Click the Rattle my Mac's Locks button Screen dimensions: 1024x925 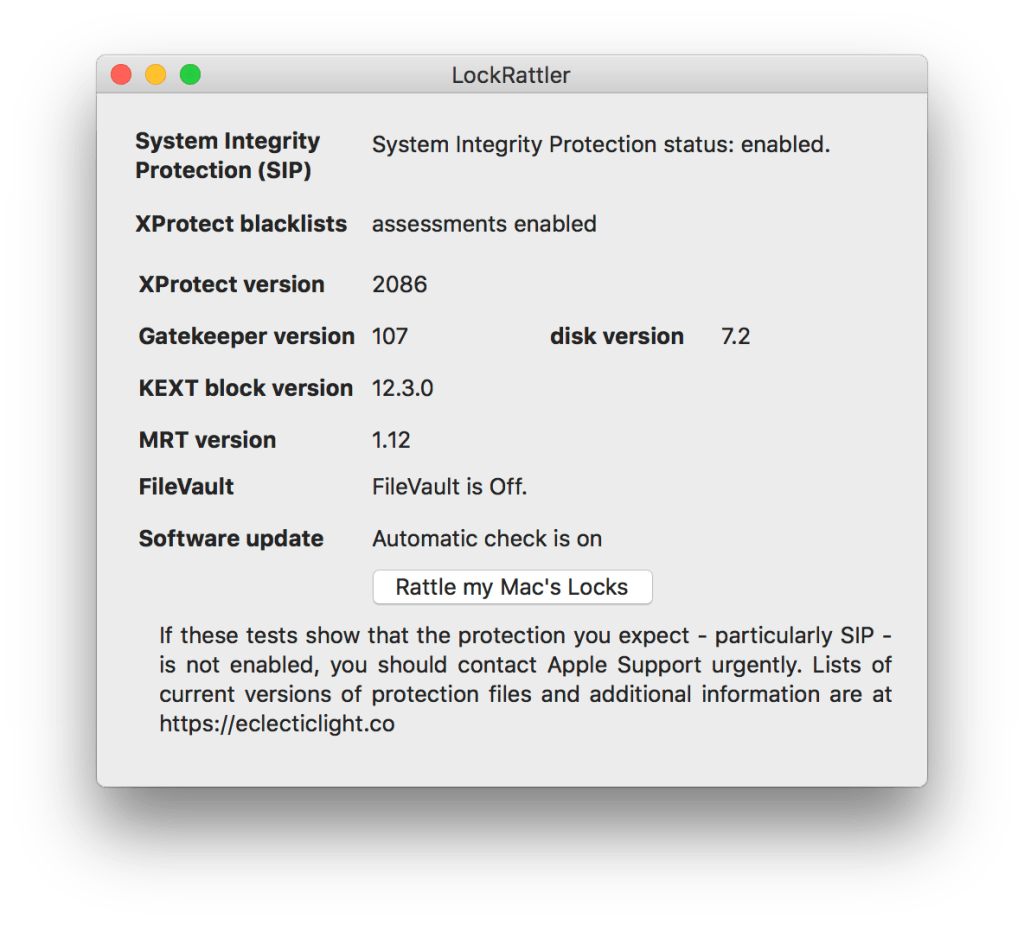(512, 587)
